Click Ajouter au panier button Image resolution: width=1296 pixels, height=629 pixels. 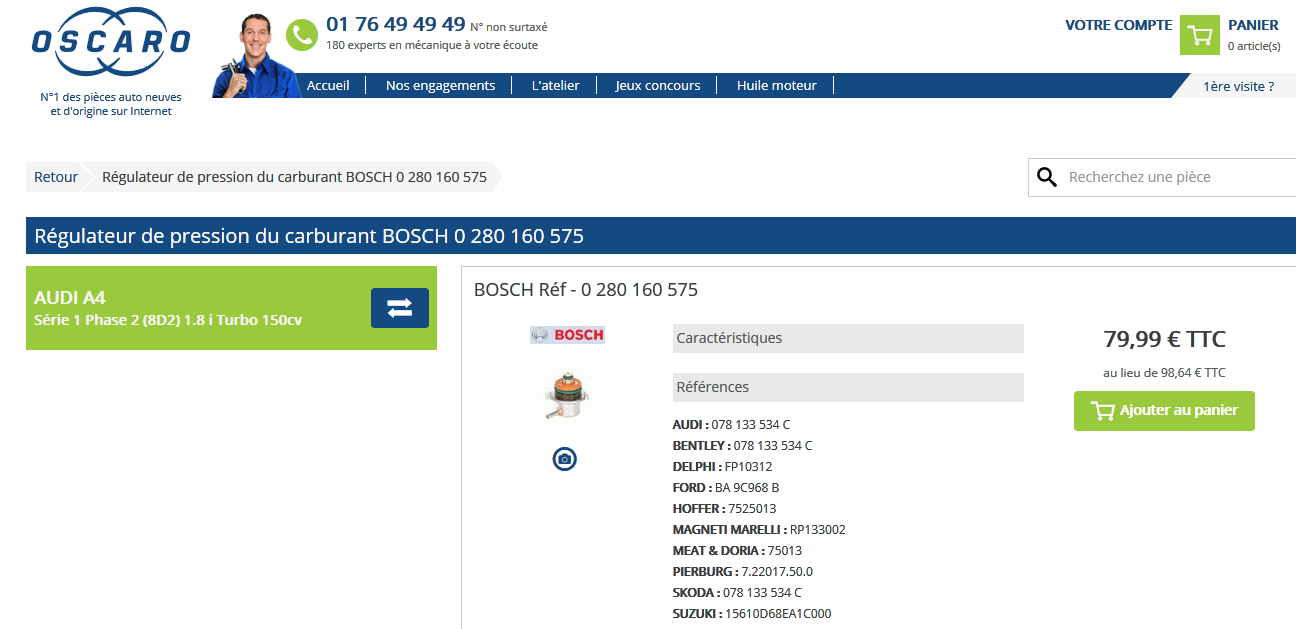pos(1164,411)
